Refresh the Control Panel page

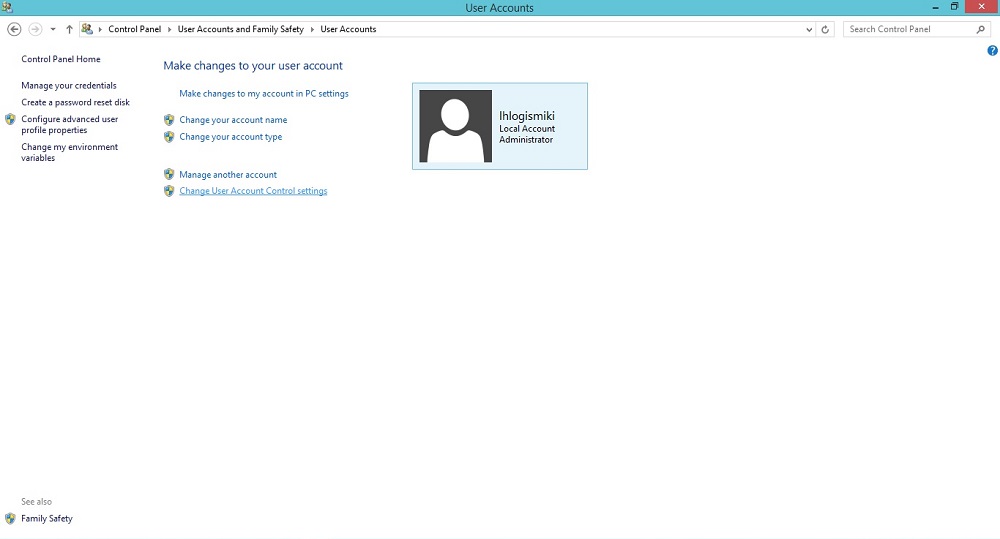pos(825,29)
